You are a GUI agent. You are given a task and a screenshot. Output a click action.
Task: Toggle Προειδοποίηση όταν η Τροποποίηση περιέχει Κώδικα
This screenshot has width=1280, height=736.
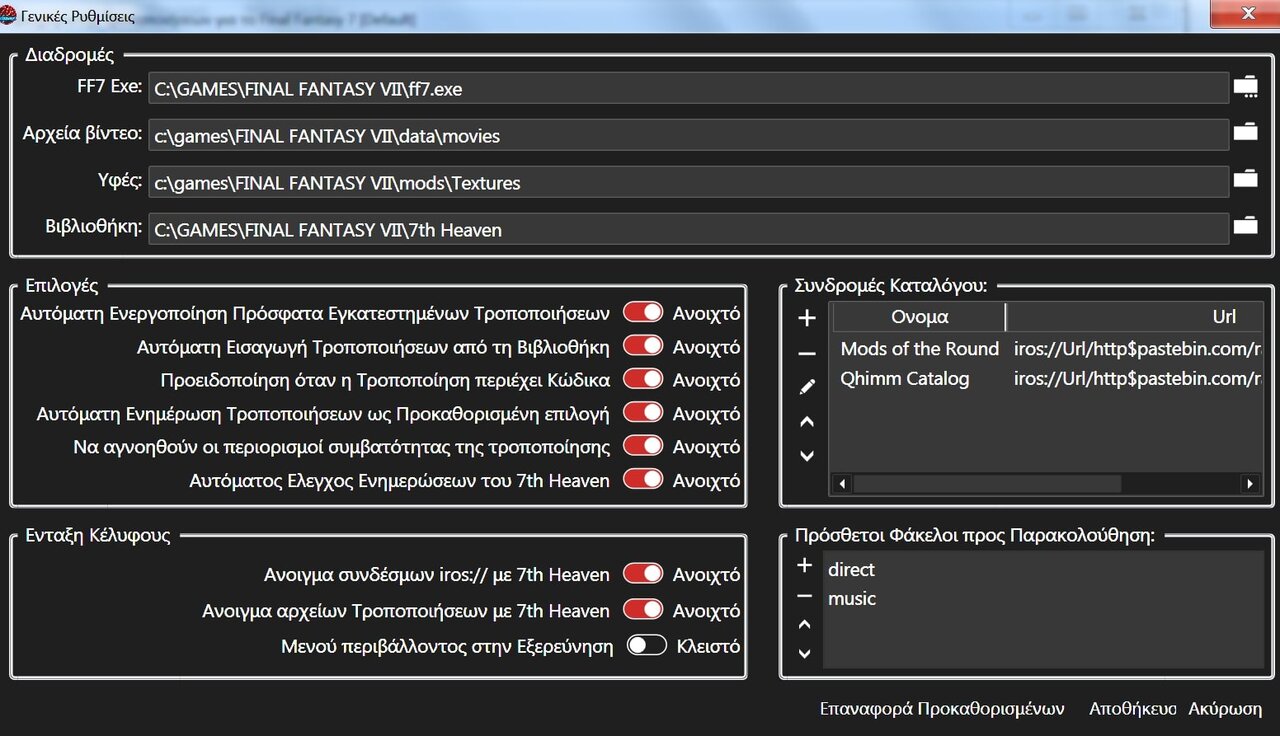tap(643, 380)
